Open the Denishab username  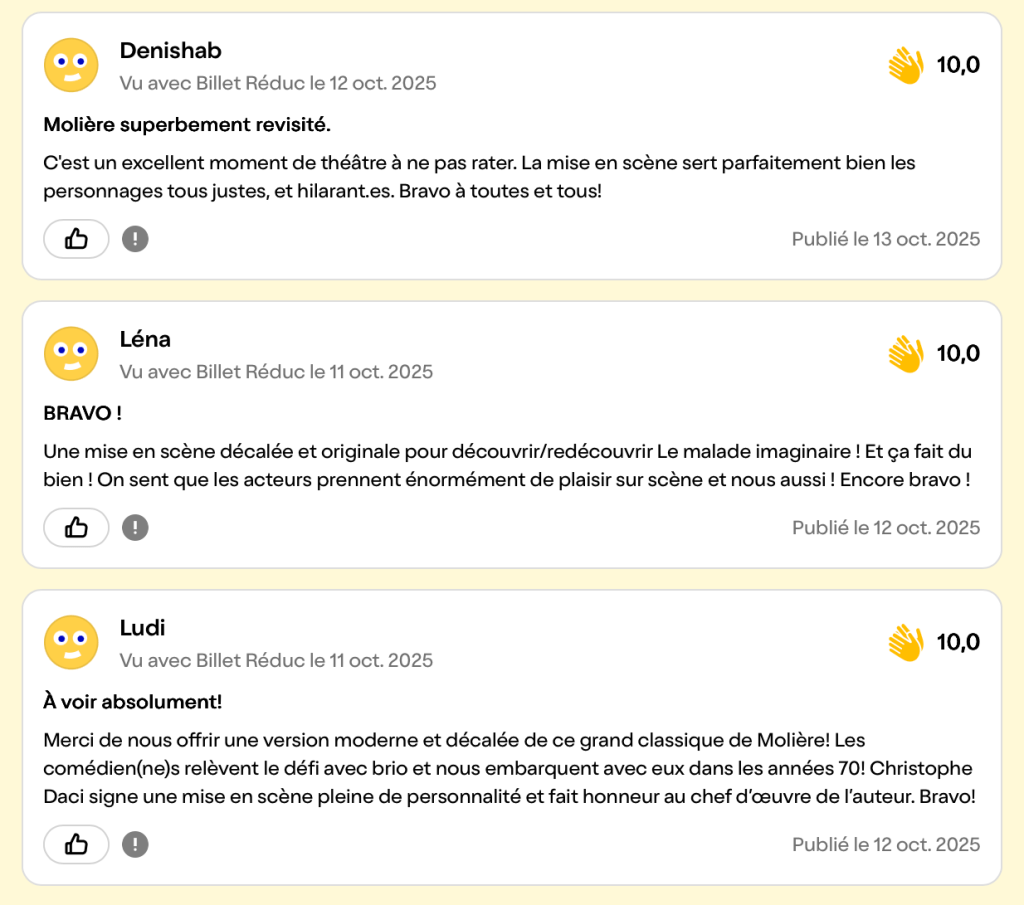coord(170,51)
